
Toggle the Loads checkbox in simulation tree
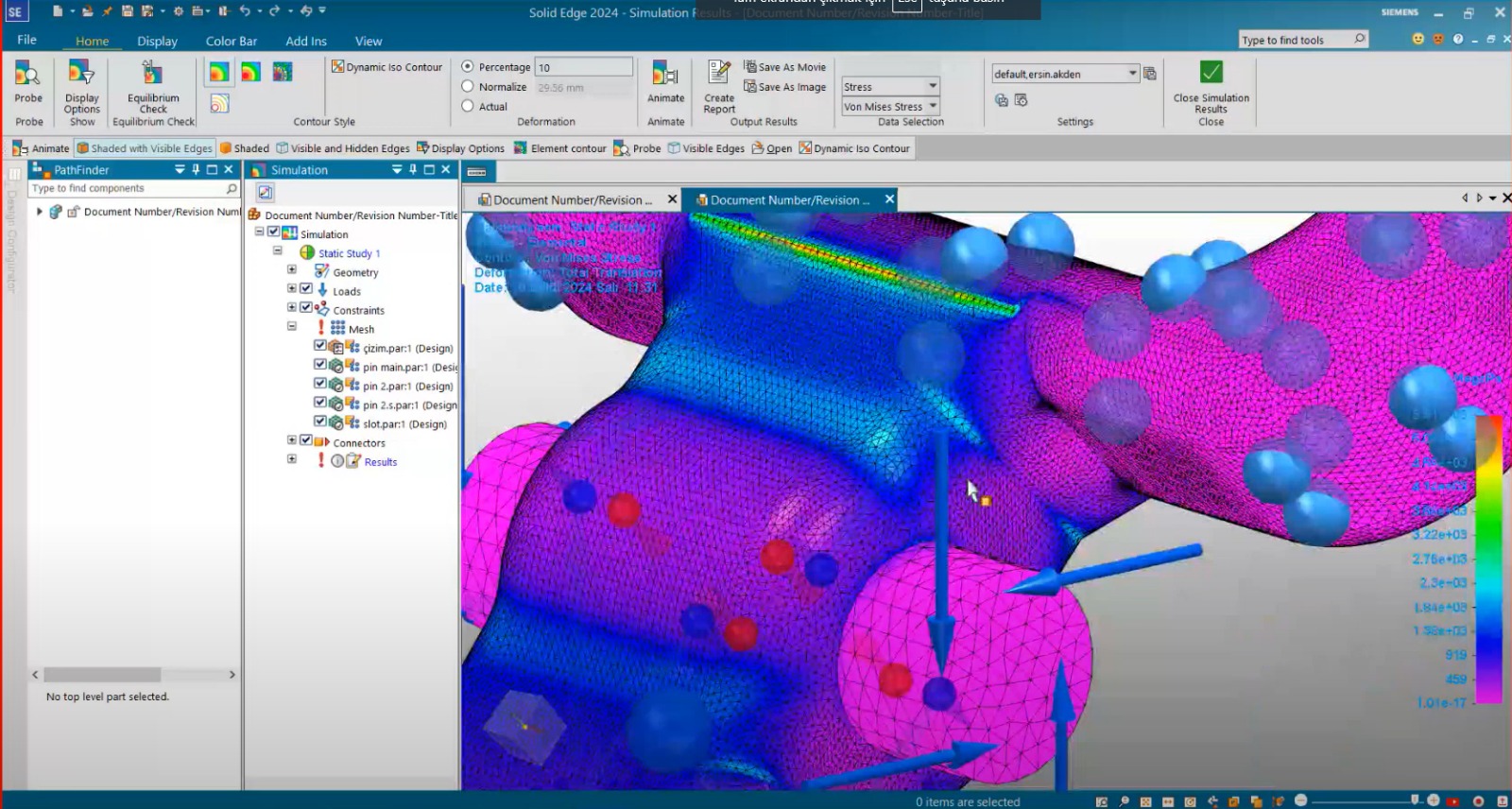pyautogui.click(x=305, y=289)
